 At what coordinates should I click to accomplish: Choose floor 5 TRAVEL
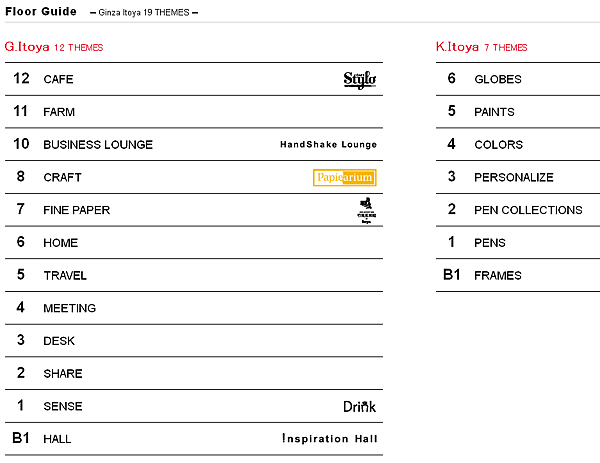(x=194, y=276)
